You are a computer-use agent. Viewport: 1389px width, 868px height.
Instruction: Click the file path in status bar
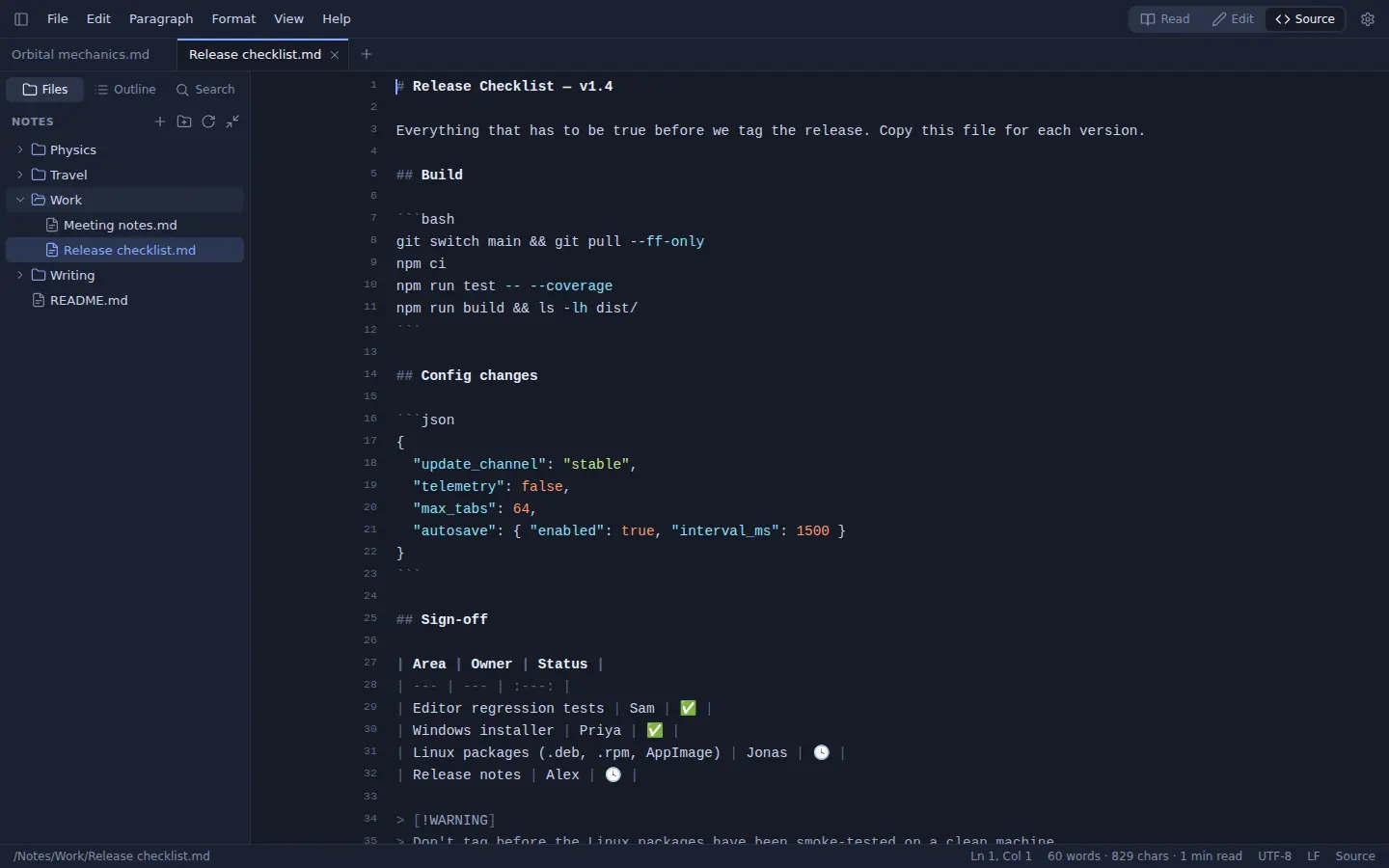[112, 856]
